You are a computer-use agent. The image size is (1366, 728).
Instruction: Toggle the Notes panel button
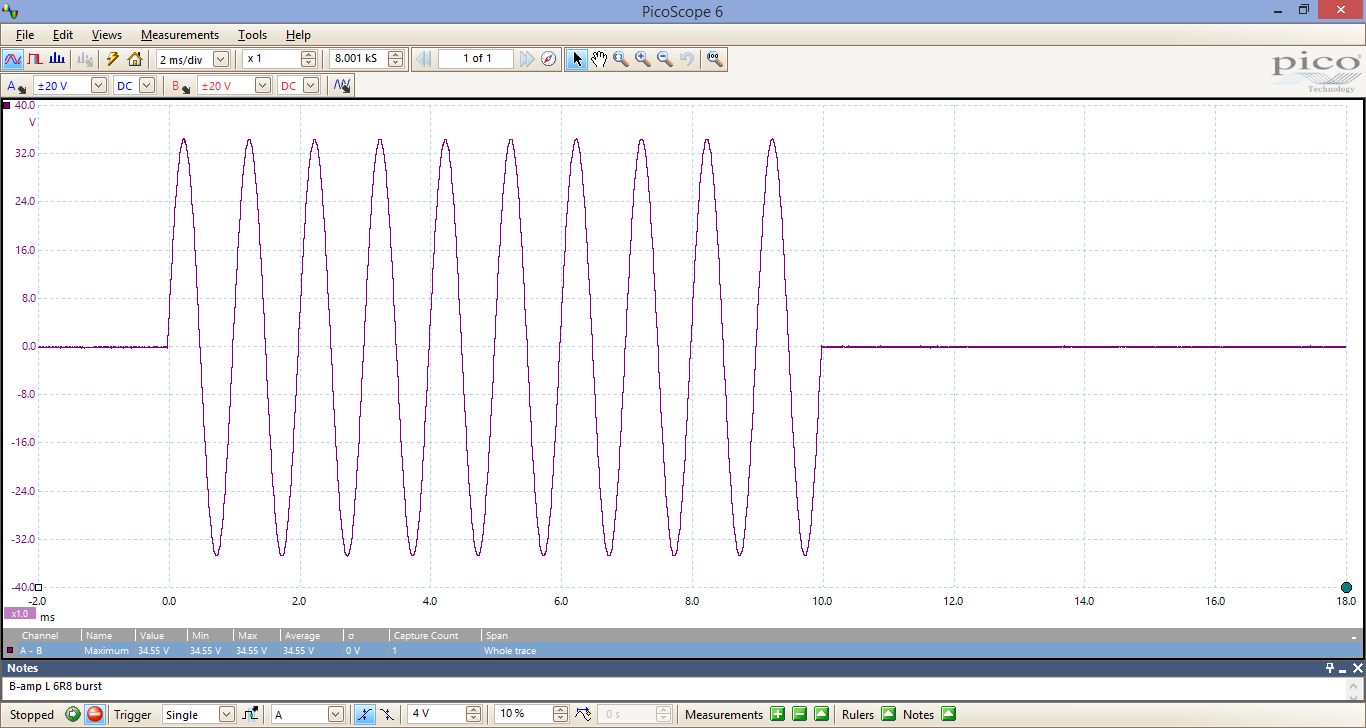949,714
